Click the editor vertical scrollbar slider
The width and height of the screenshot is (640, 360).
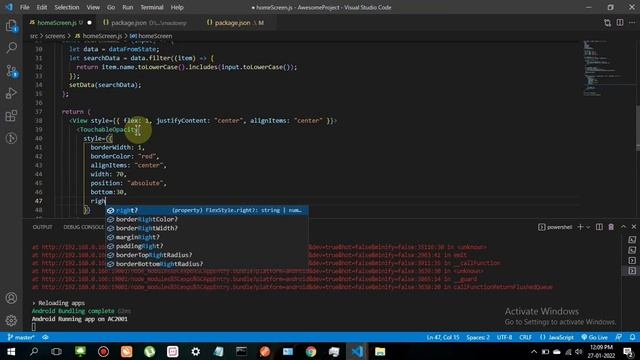tap(638, 128)
